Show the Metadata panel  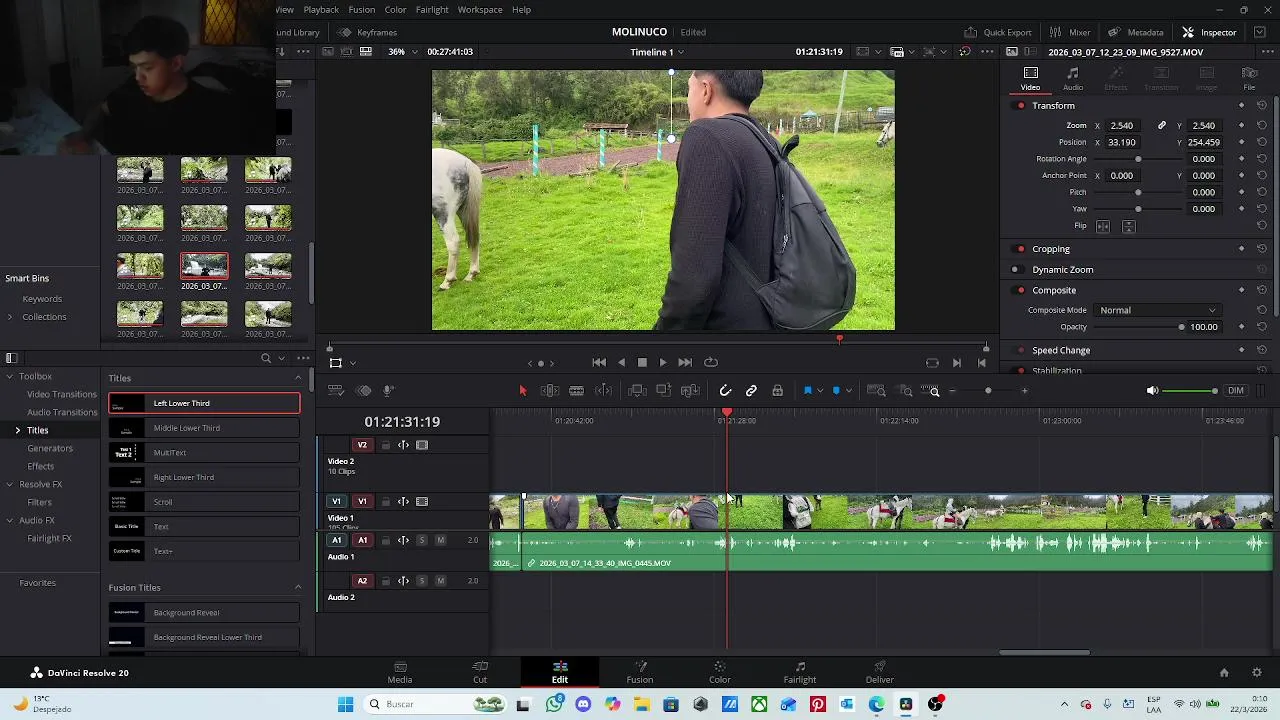(x=1135, y=32)
